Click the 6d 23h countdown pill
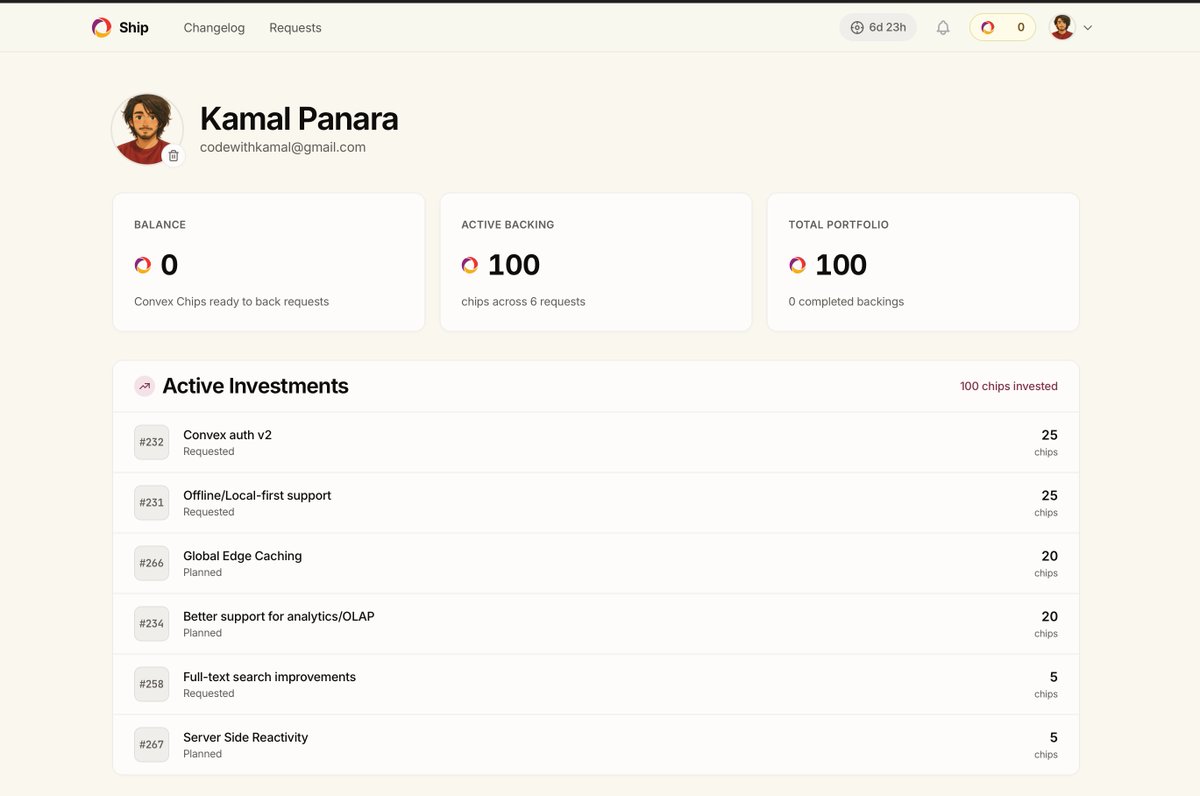 coord(878,28)
